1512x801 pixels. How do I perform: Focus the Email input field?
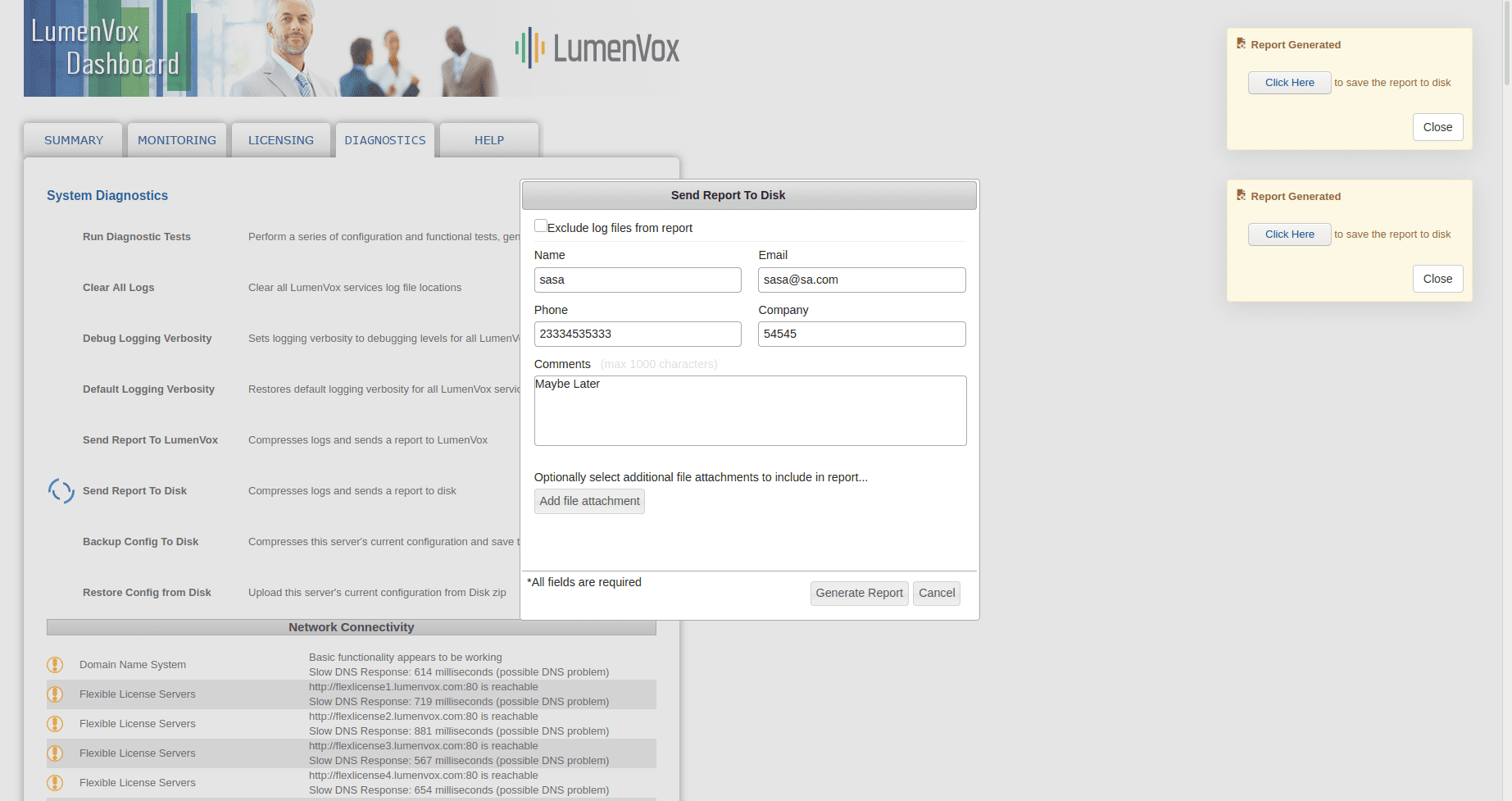pyautogui.click(x=861, y=280)
